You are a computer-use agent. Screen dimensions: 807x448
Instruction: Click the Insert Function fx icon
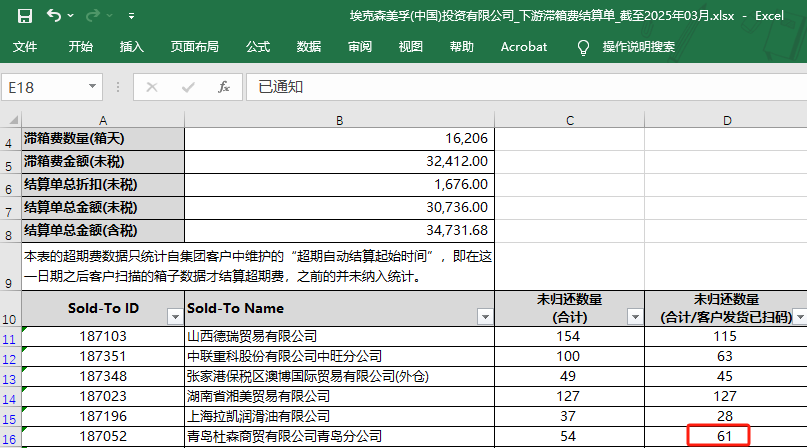point(223,87)
